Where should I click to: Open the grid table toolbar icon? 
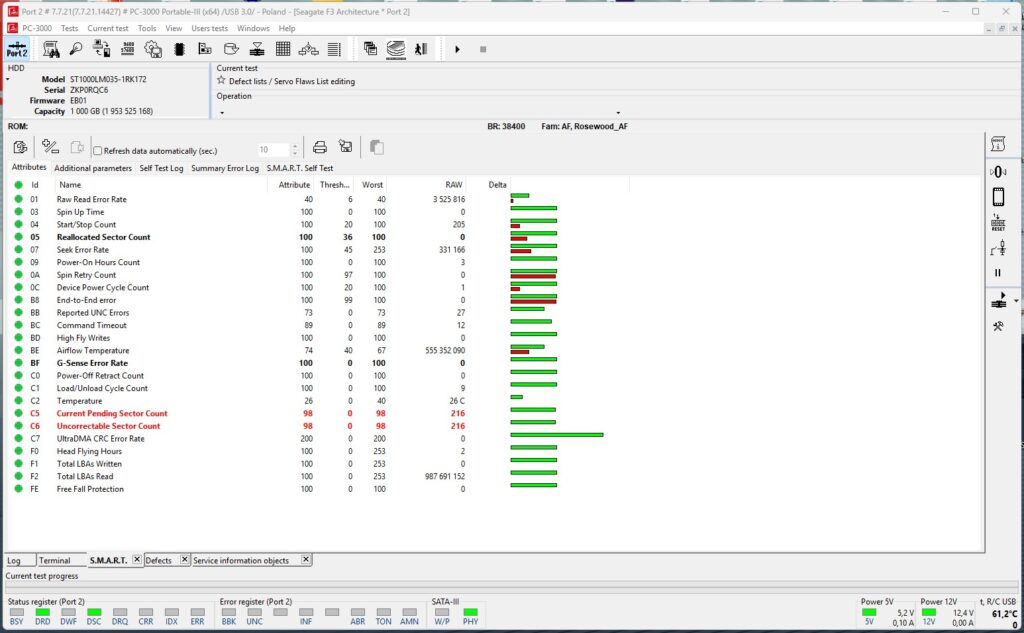point(283,49)
